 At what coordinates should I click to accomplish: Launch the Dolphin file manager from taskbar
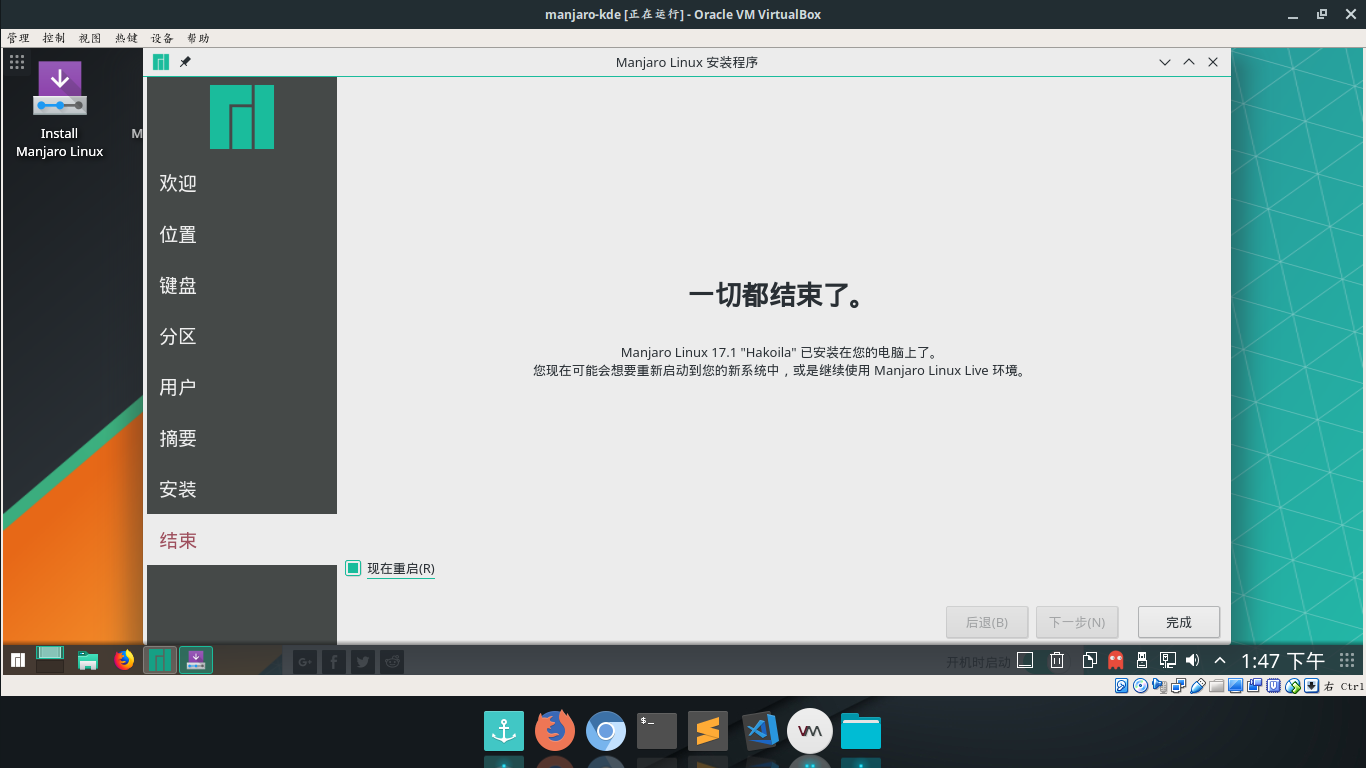coord(88,660)
